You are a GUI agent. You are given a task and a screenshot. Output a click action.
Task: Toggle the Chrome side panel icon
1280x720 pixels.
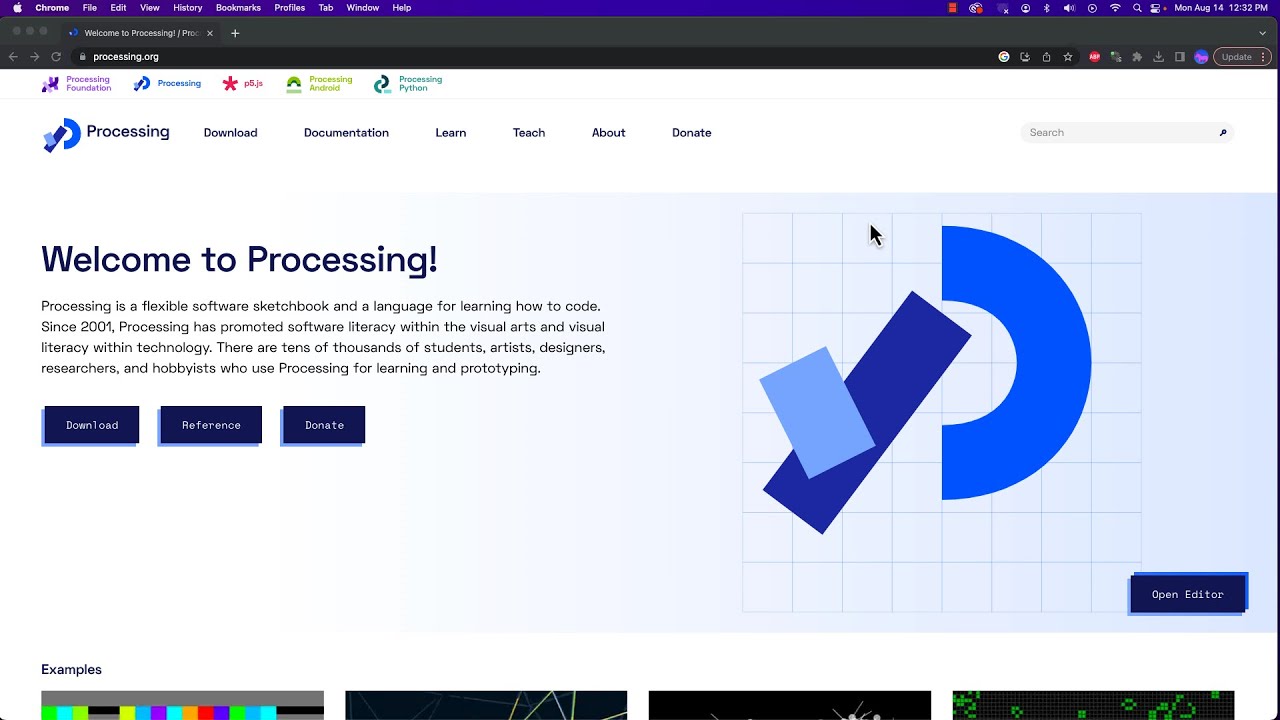(x=1180, y=57)
